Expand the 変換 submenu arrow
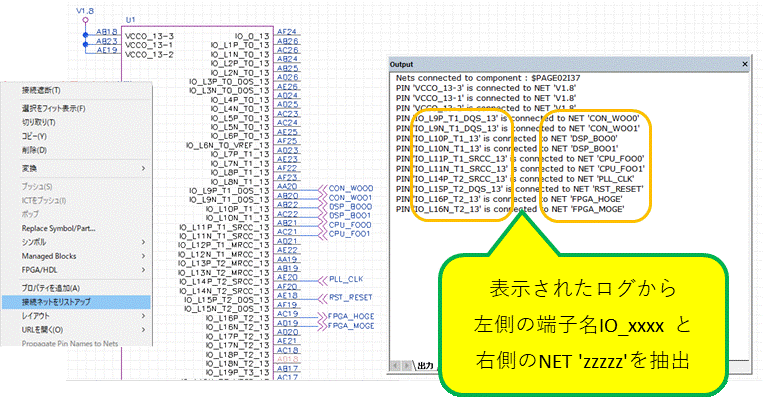This screenshot has height=397, width=763. (143, 168)
